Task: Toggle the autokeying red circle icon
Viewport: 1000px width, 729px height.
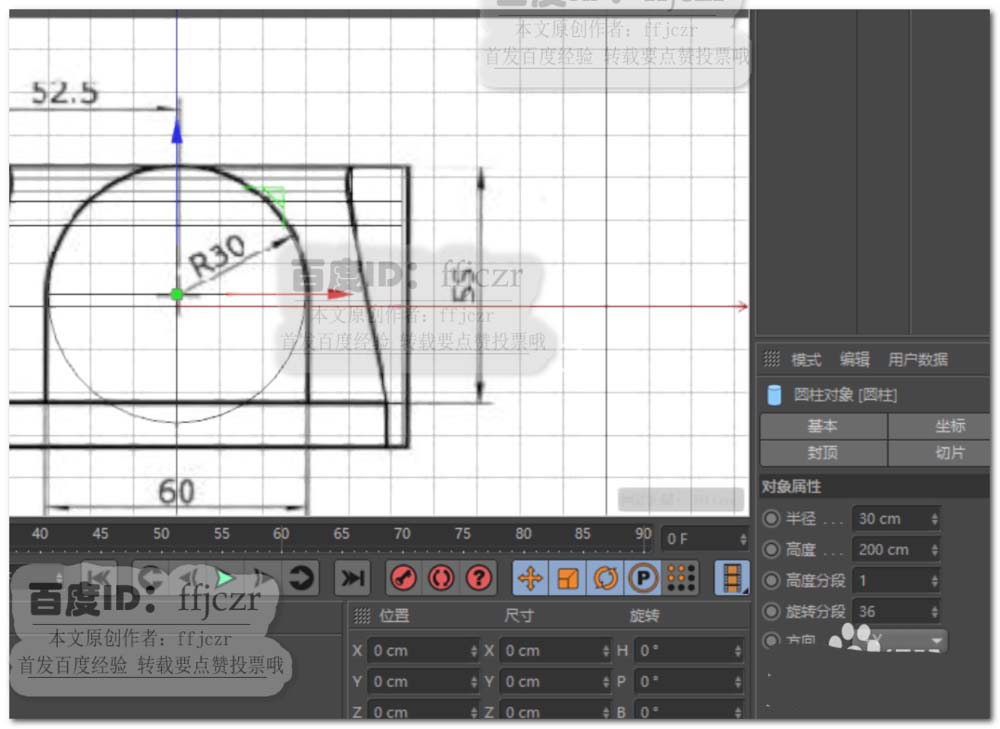Action: (441, 578)
